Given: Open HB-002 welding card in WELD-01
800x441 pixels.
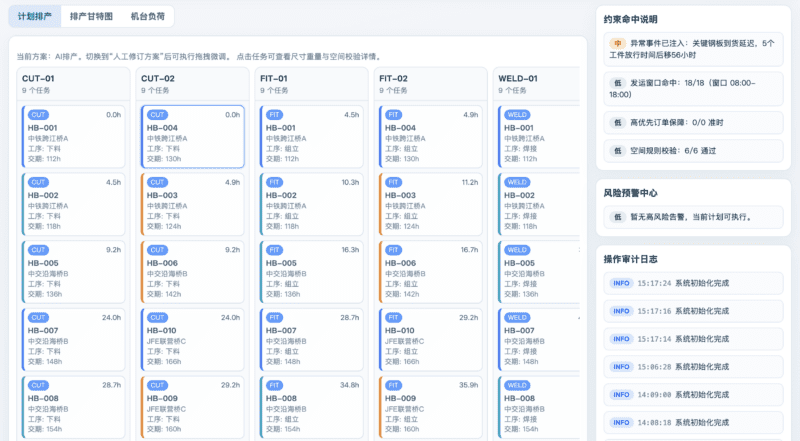Looking at the screenshot, I should (539, 204).
